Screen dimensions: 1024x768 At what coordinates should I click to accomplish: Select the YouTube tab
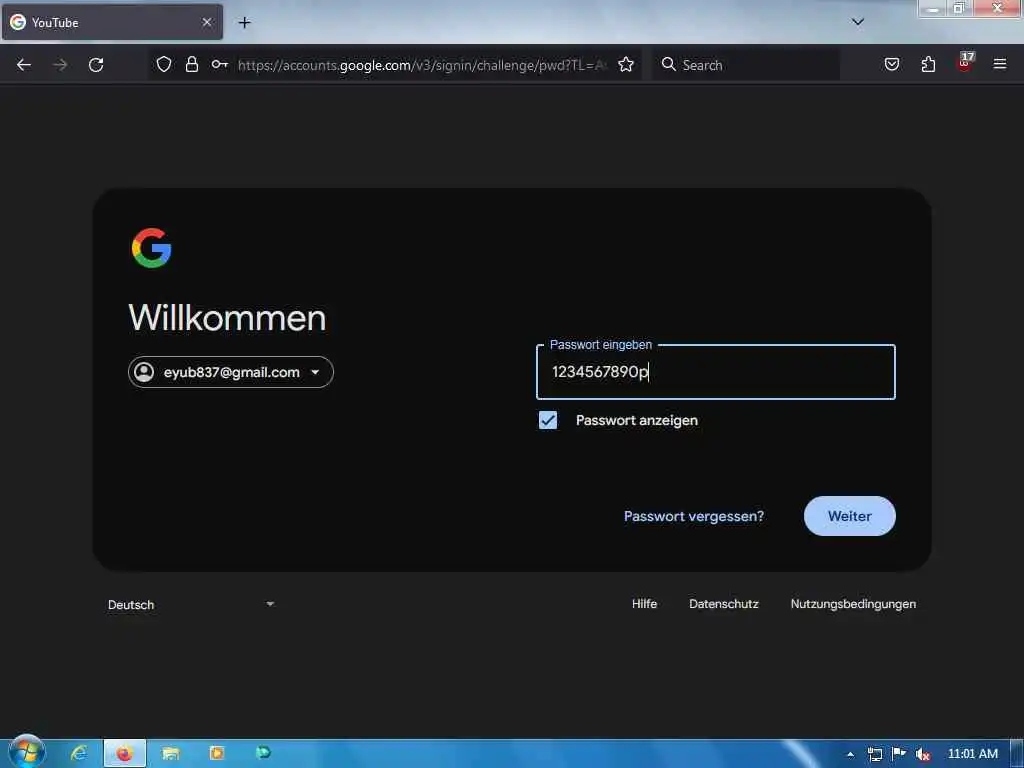pos(112,22)
